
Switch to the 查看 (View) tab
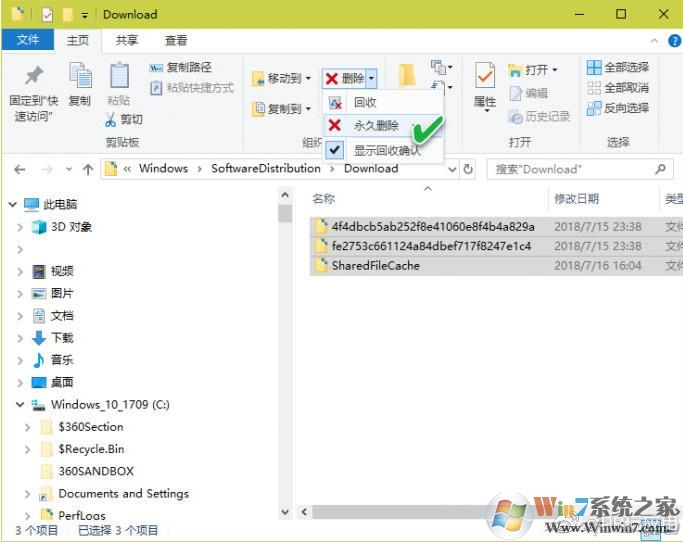[176, 40]
